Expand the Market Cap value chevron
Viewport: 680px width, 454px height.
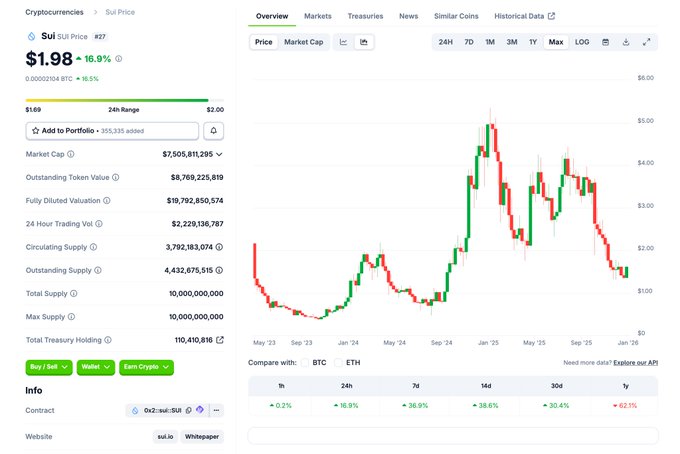[219, 154]
